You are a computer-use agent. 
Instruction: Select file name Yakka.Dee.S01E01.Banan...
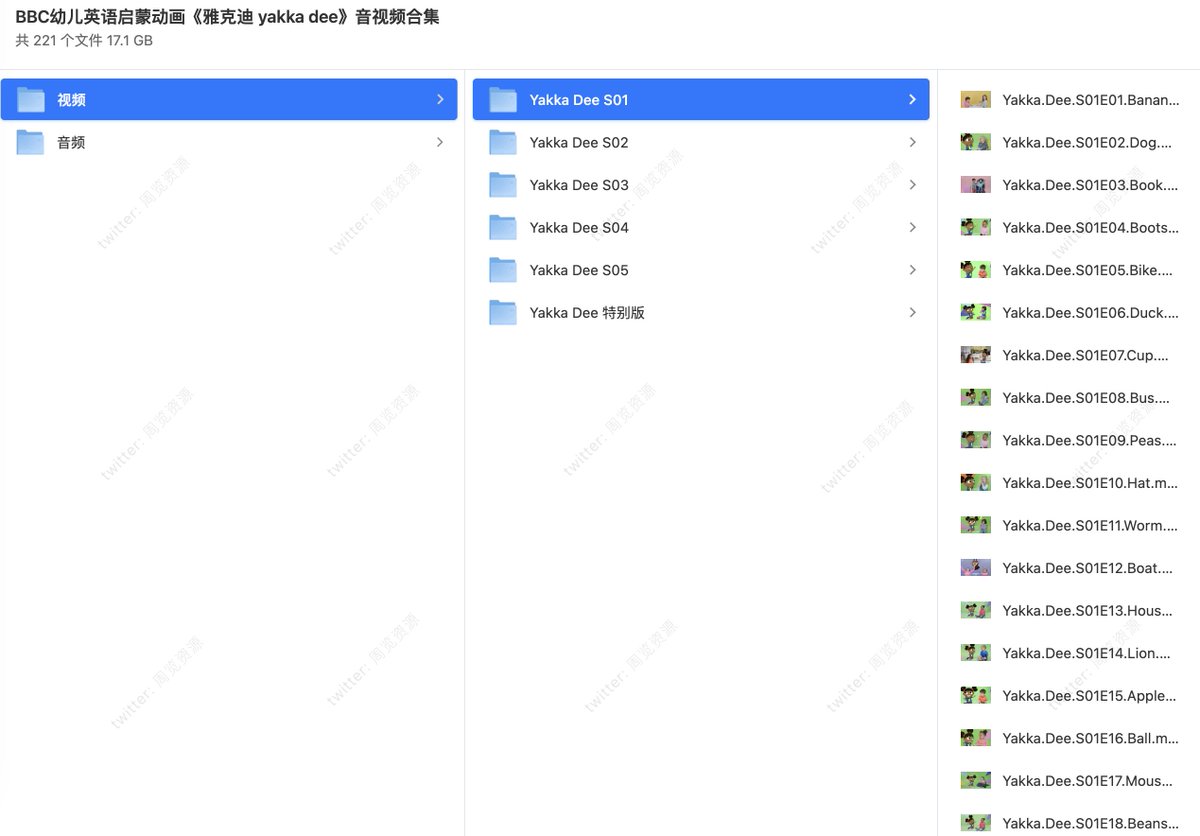pos(1090,100)
